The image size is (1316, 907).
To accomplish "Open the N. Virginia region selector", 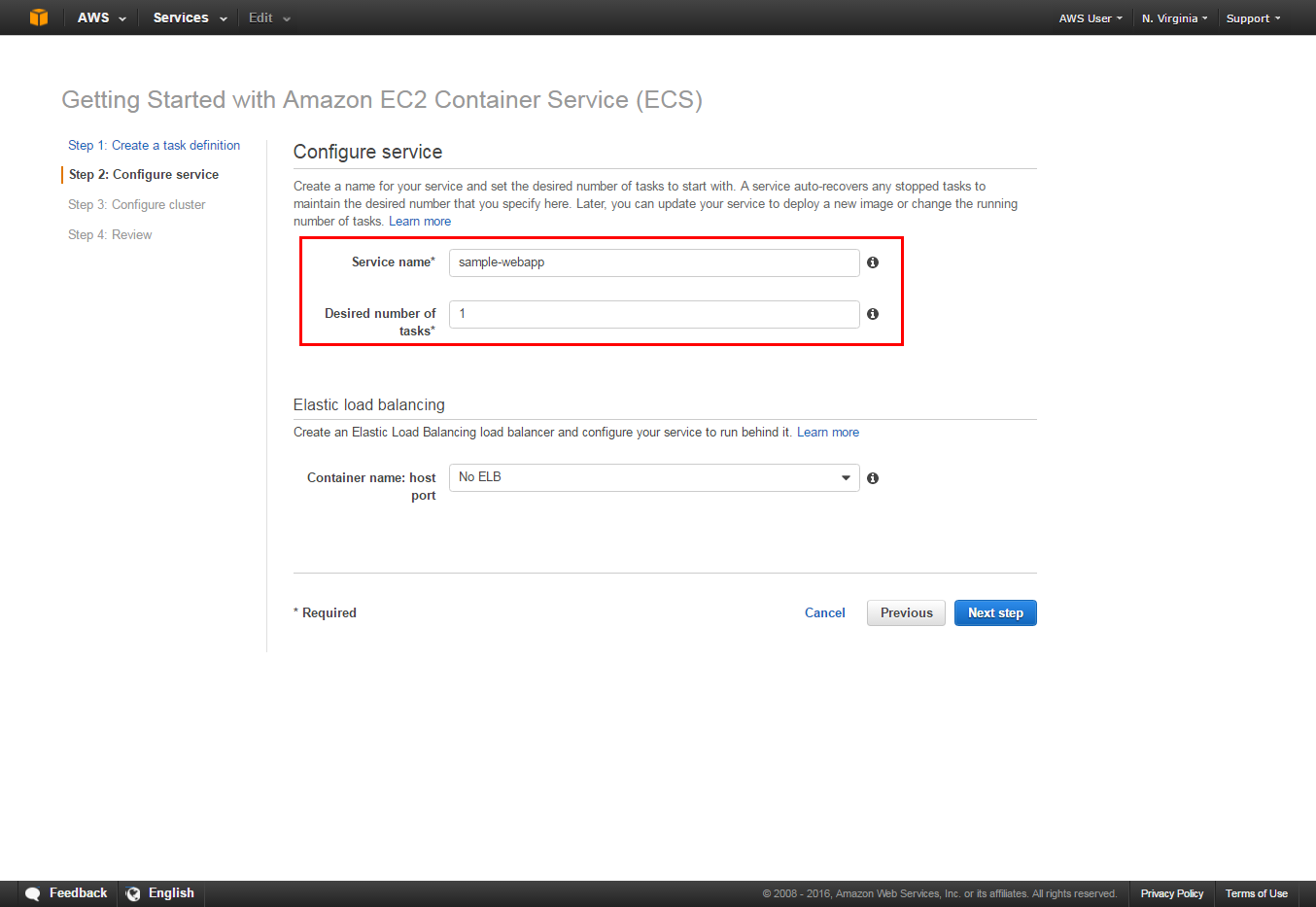I will (1174, 18).
